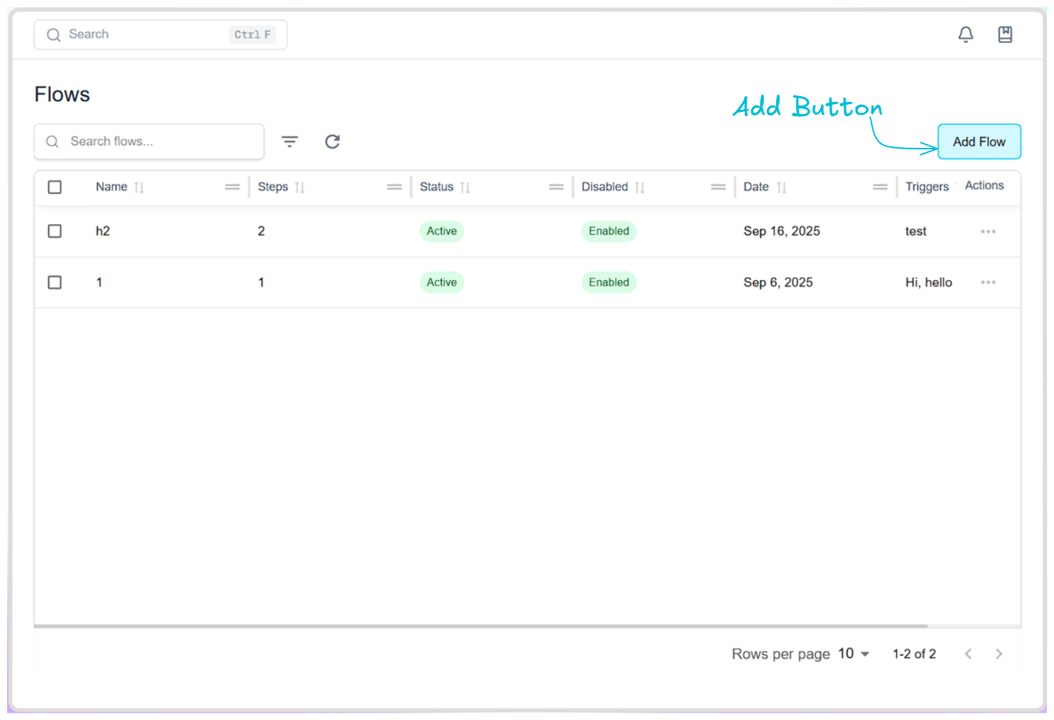Refresh the flows list

coord(332,141)
